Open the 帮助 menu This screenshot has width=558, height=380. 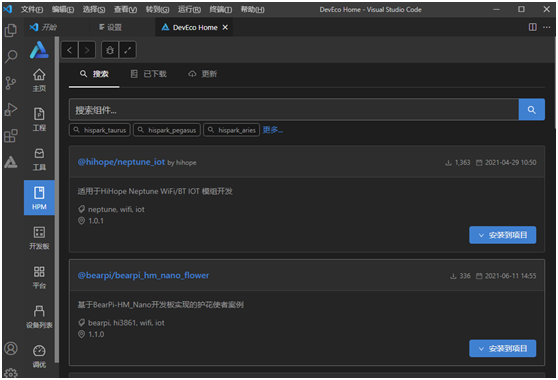[x=252, y=10]
